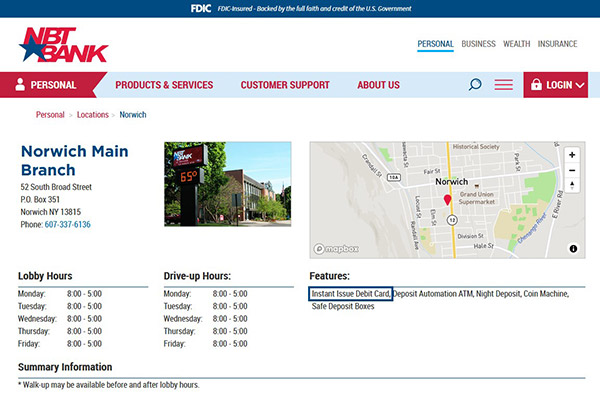Select the Insurance section
Viewport: 600px width, 408px height.
557,44
